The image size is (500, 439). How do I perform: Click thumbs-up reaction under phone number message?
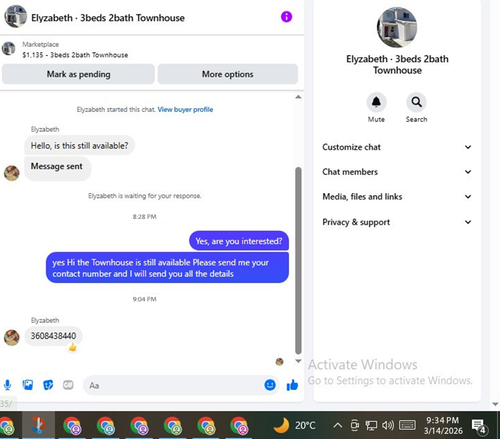click(73, 348)
